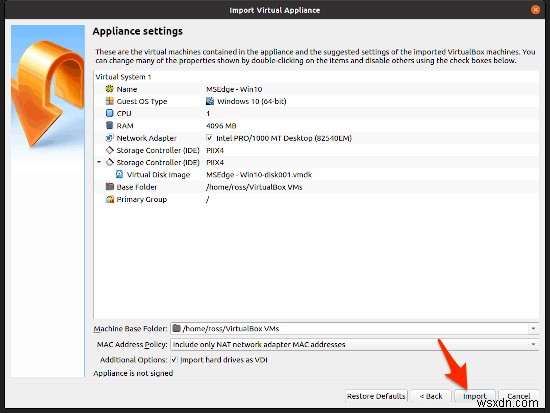Click the Windows 10 OS type icon
Screen dimensions: 550x413
pyautogui.click(x=210, y=101)
